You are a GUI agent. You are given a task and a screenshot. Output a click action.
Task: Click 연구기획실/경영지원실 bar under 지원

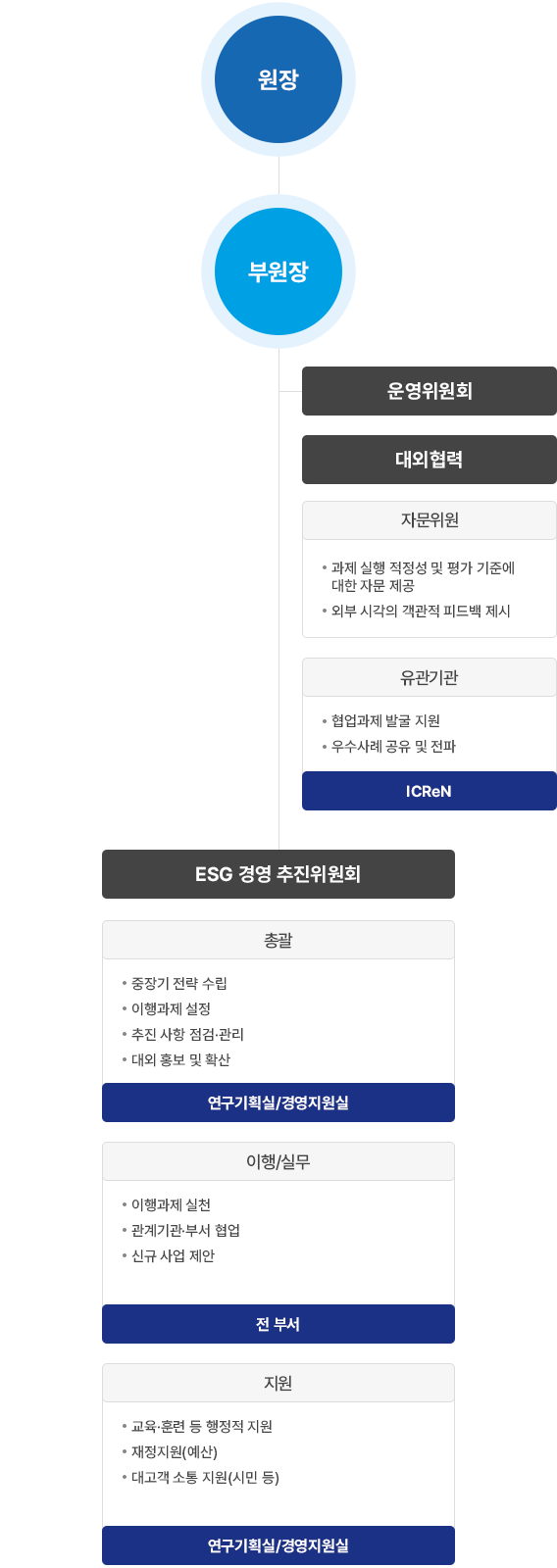[x=278, y=1545]
